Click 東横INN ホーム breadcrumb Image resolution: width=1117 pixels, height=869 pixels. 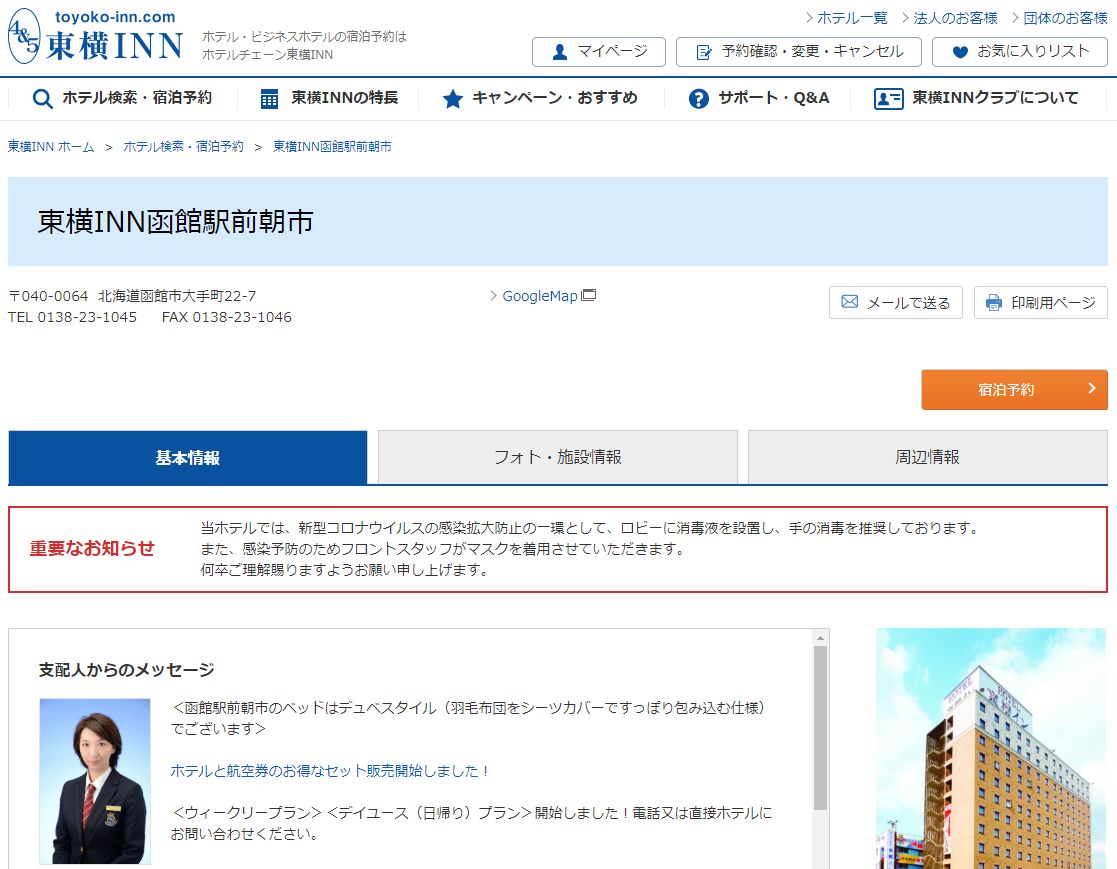(x=51, y=147)
